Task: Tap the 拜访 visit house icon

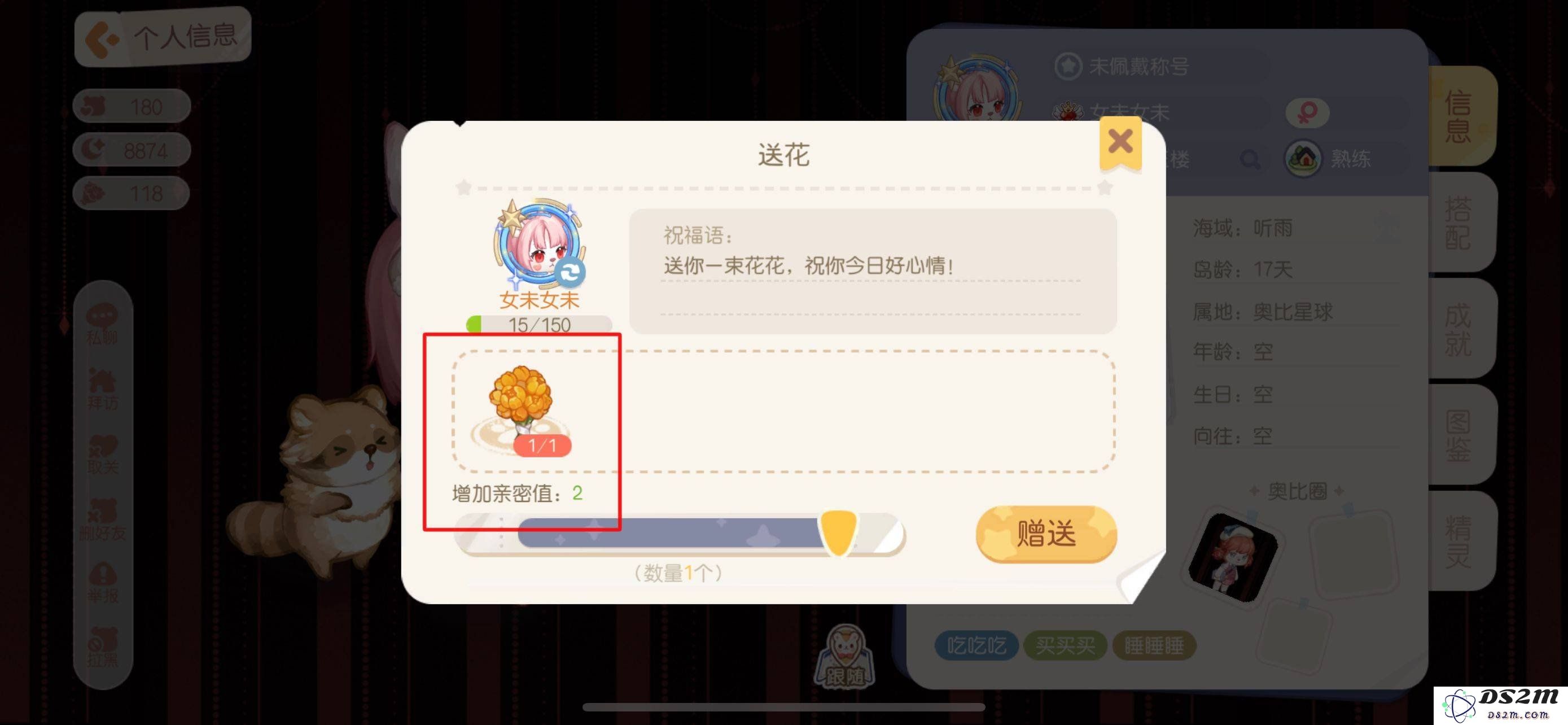Action: 102,389
